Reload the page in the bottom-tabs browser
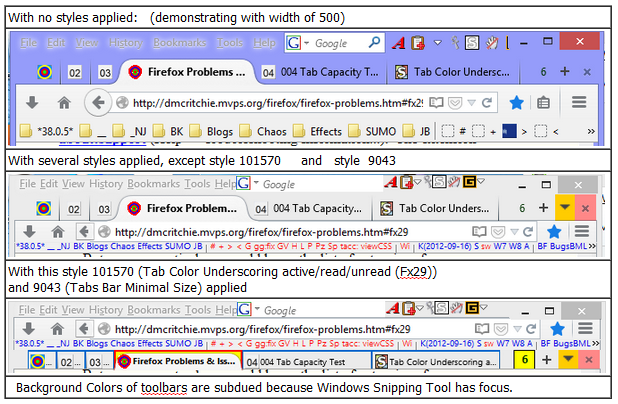618x404 pixels. (x=531, y=329)
